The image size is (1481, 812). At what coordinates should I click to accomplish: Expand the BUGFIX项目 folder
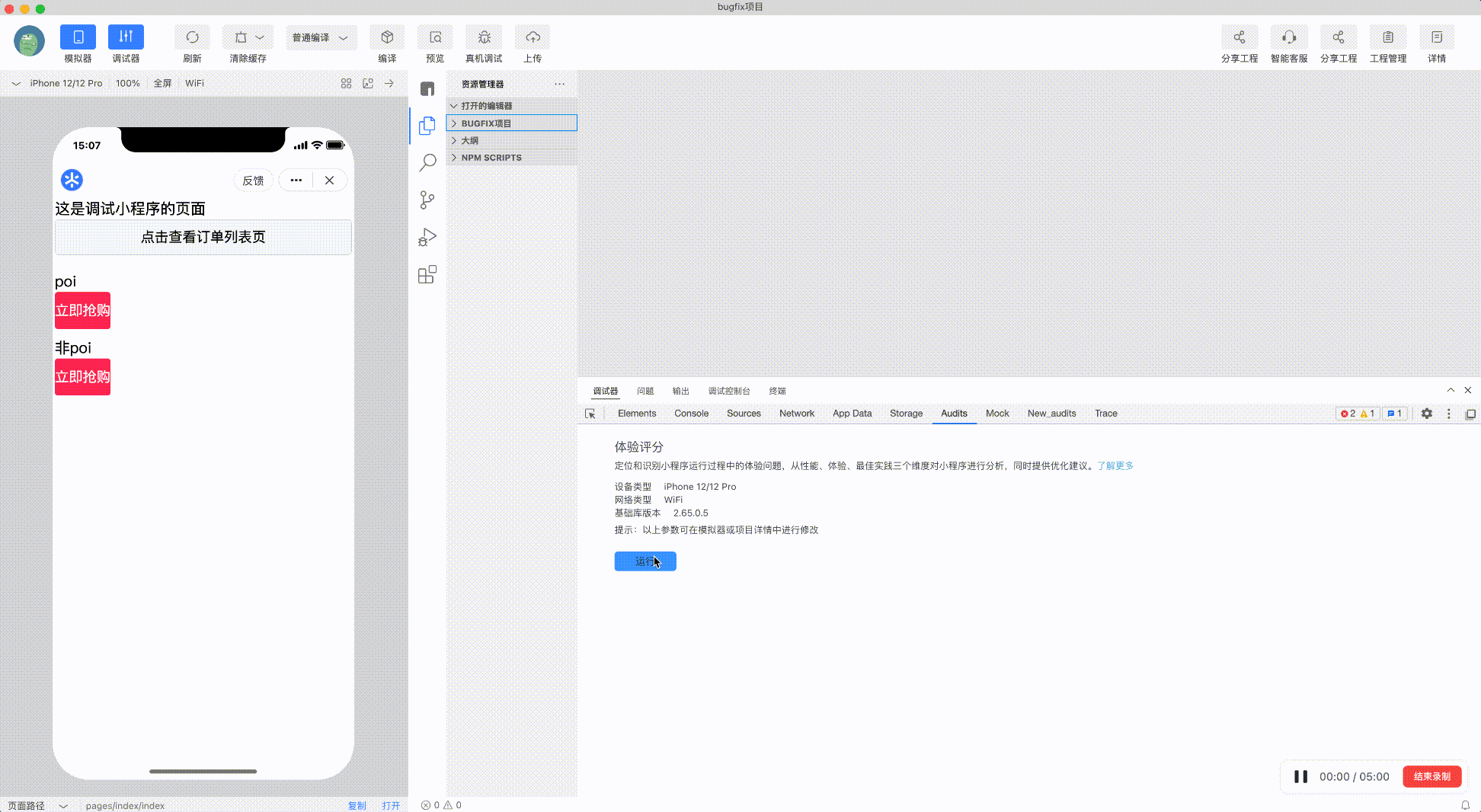click(x=512, y=123)
